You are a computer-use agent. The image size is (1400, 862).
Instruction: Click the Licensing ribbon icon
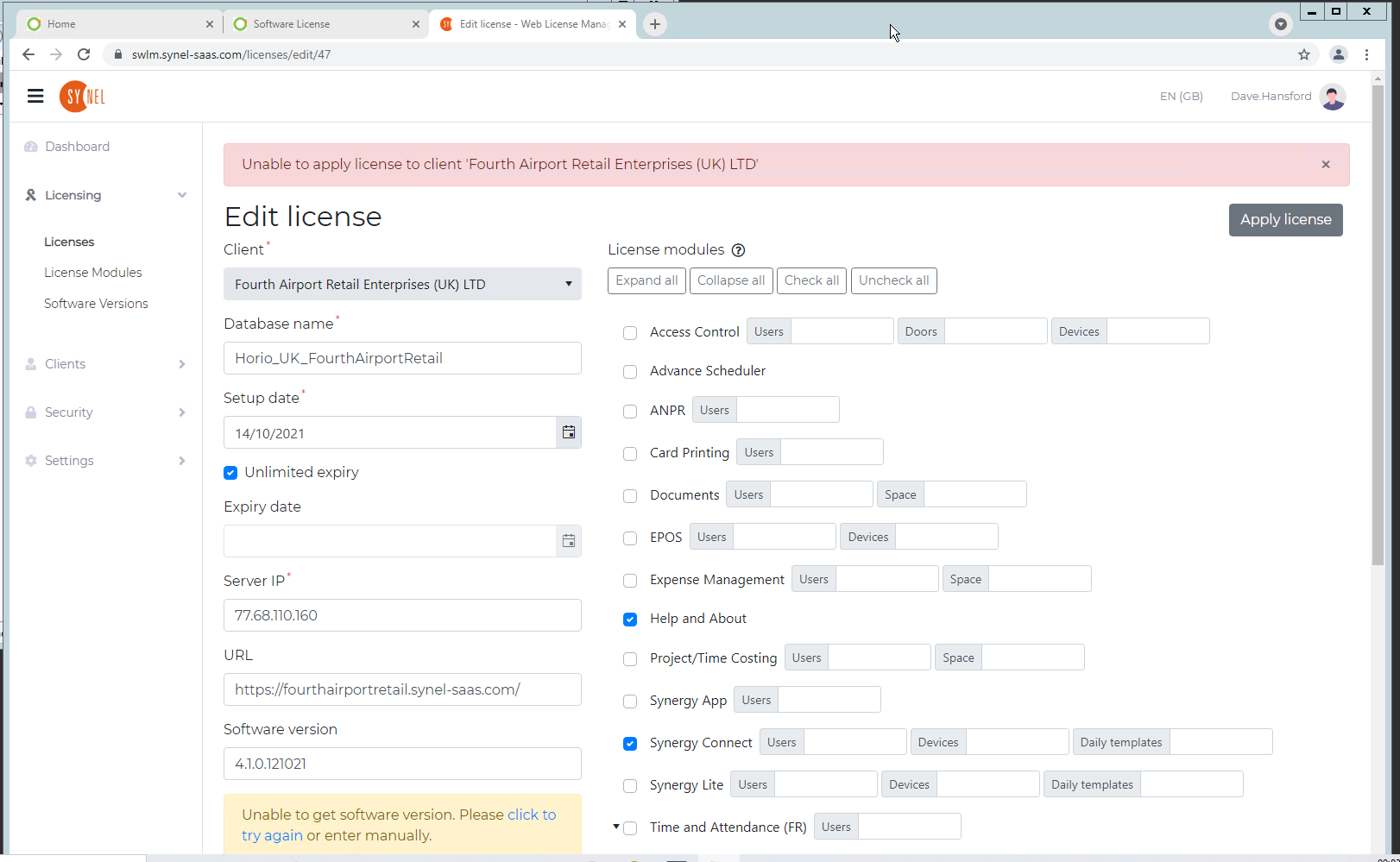point(31,195)
